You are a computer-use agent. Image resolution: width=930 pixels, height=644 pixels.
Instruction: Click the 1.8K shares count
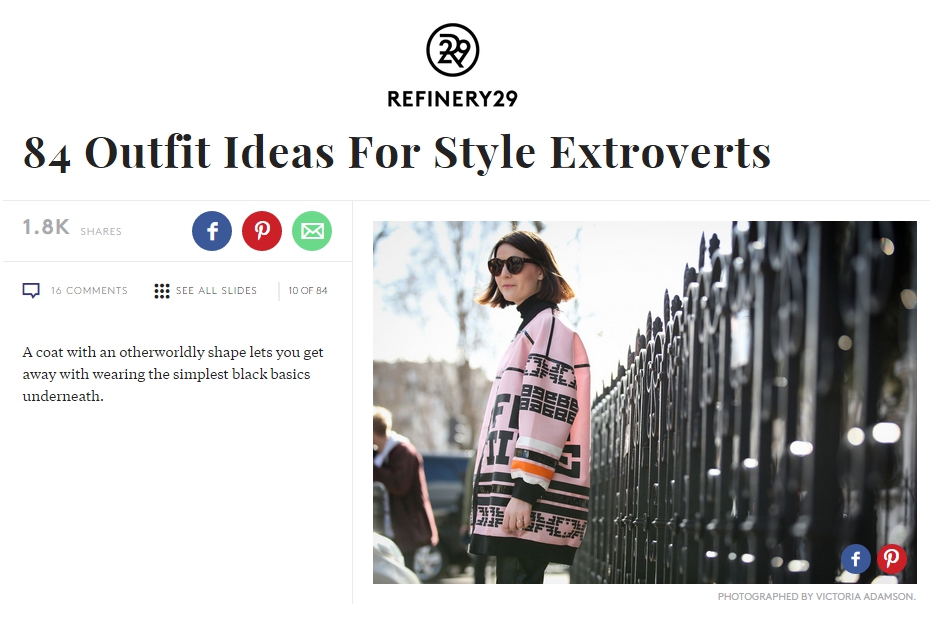tap(46, 227)
